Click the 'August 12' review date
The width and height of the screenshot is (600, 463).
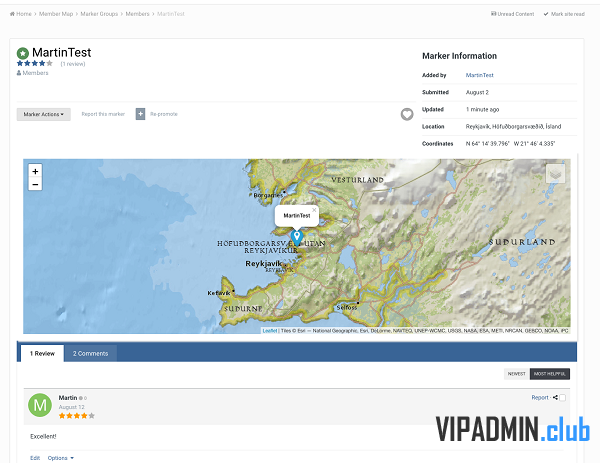(x=72, y=407)
